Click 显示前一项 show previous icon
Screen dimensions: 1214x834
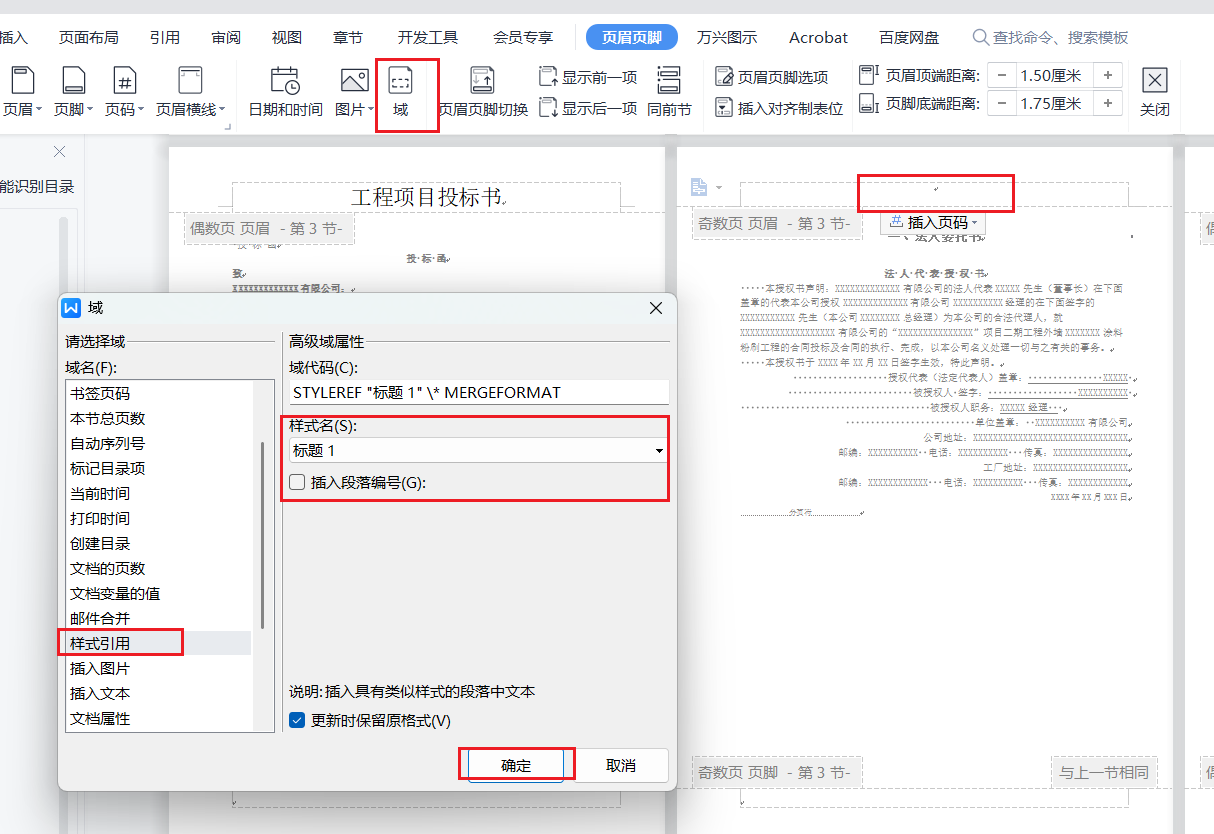[588, 77]
